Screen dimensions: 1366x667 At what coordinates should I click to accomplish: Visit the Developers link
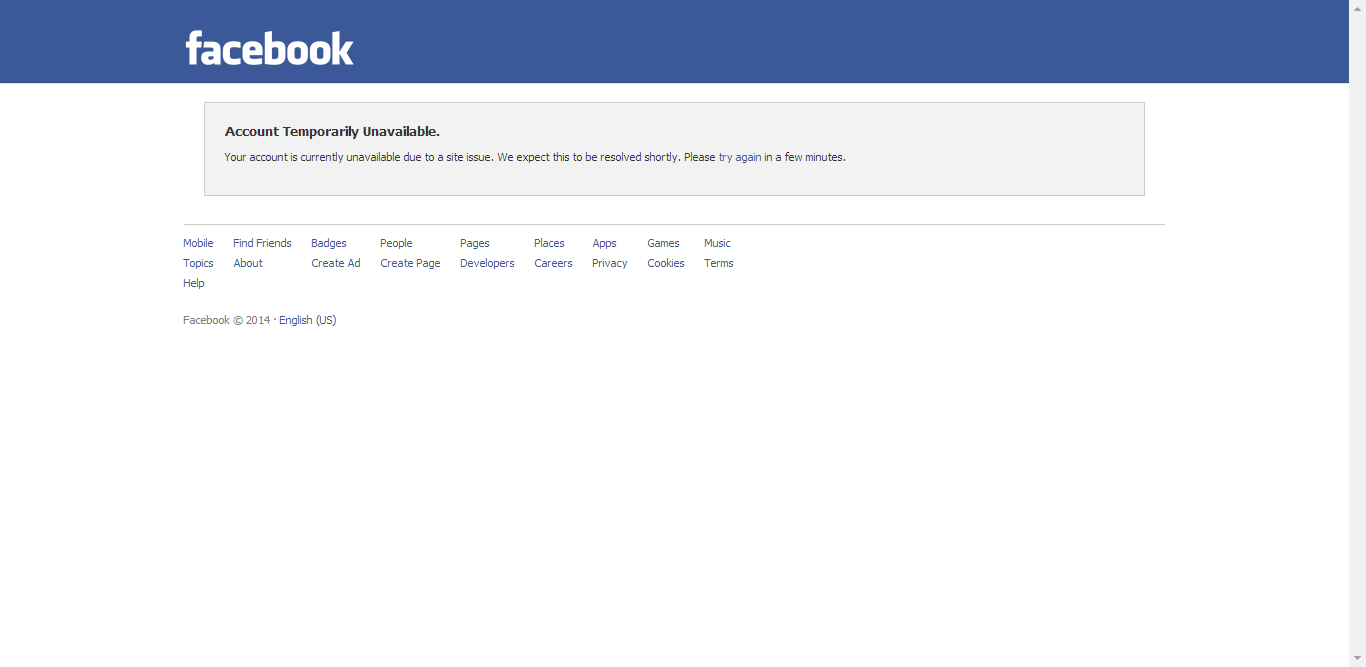coord(487,263)
